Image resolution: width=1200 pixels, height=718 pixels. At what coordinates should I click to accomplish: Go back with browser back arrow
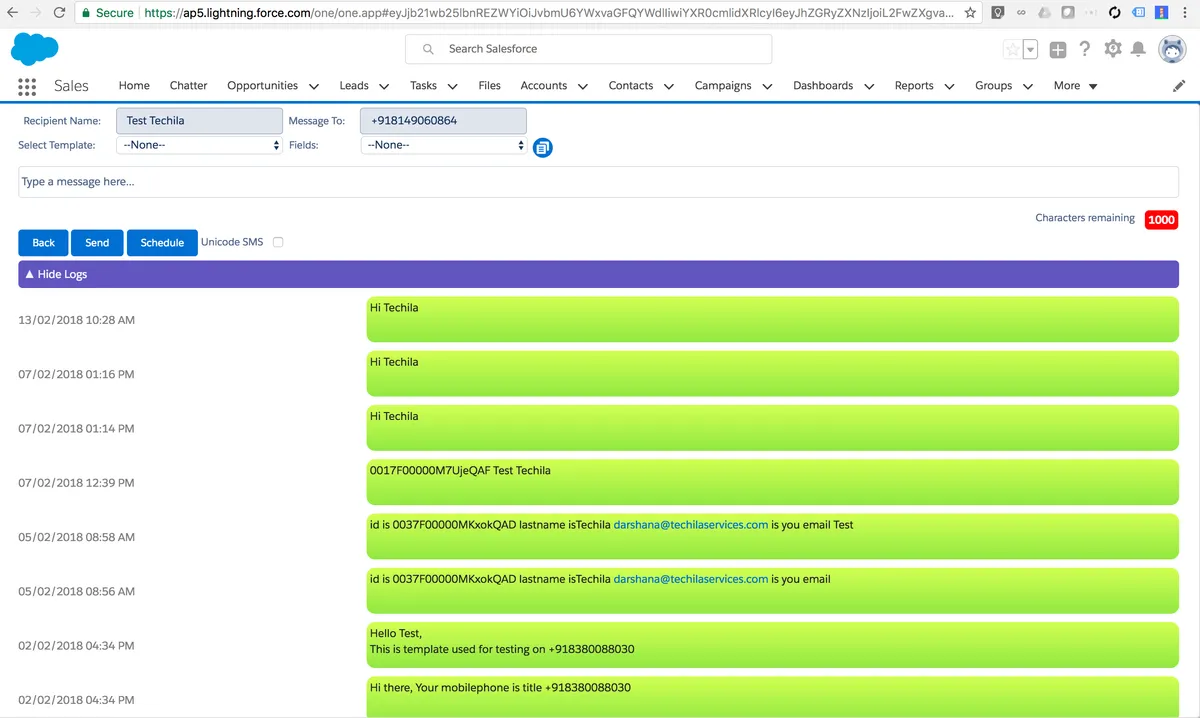point(13,13)
